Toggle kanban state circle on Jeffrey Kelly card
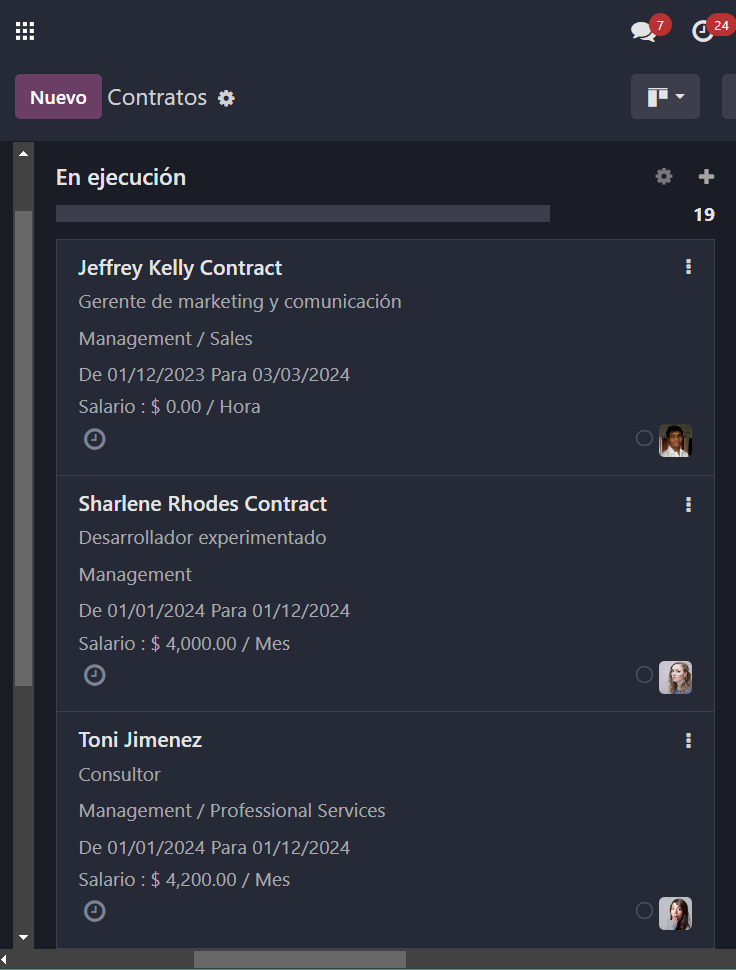The image size is (736, 970). point(644,438)
